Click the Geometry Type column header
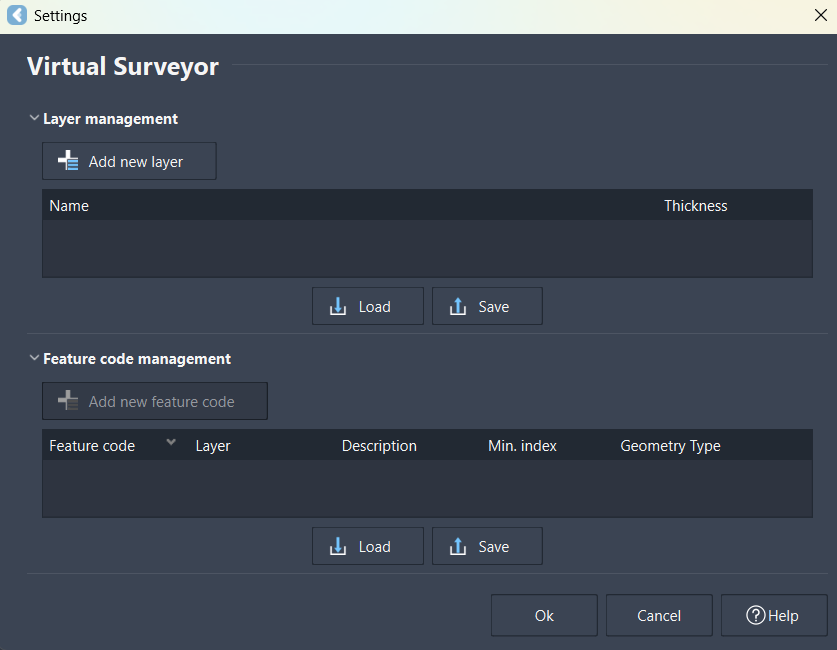 tap(670, 446)
